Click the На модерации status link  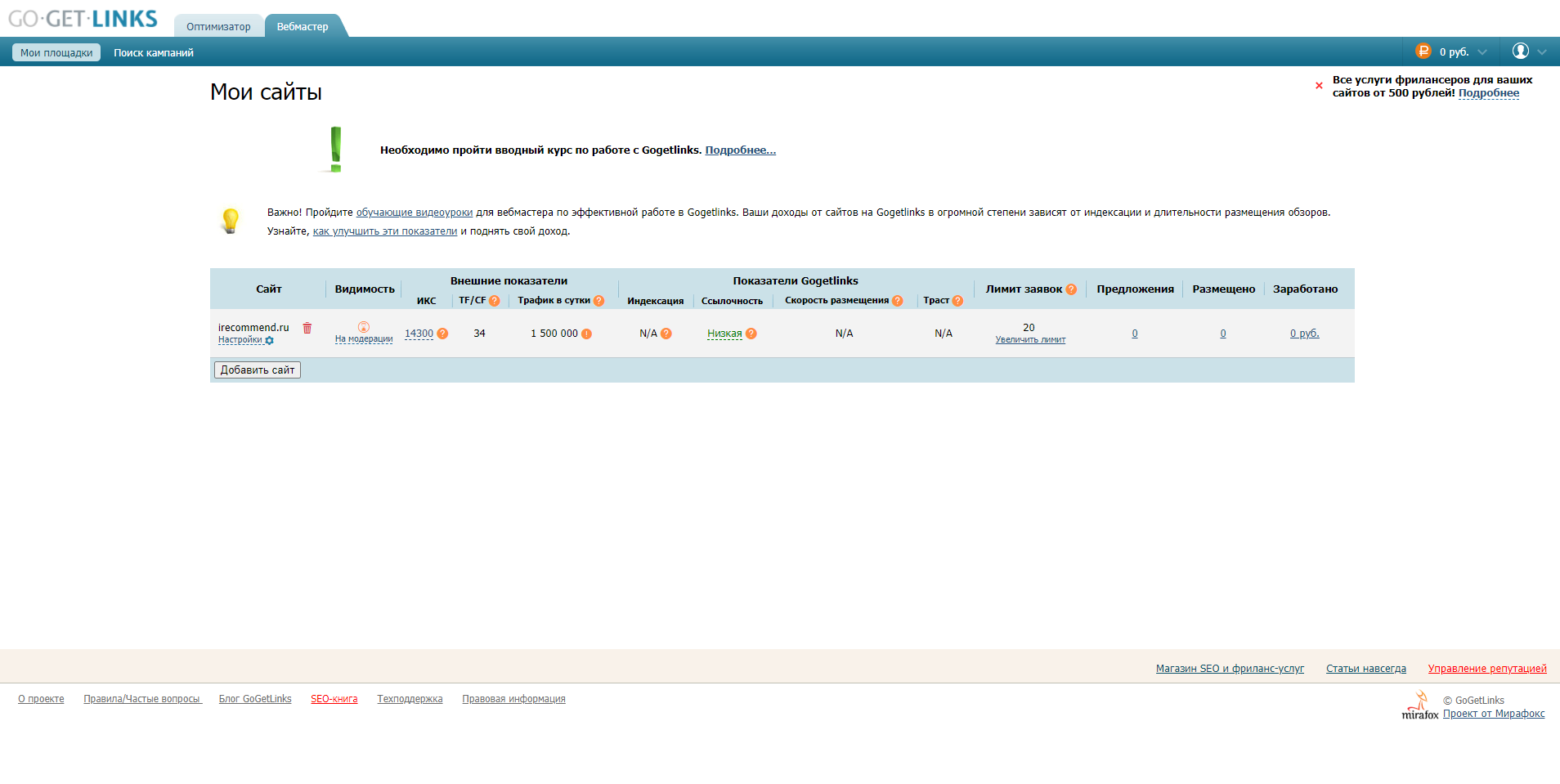[364, 339]
